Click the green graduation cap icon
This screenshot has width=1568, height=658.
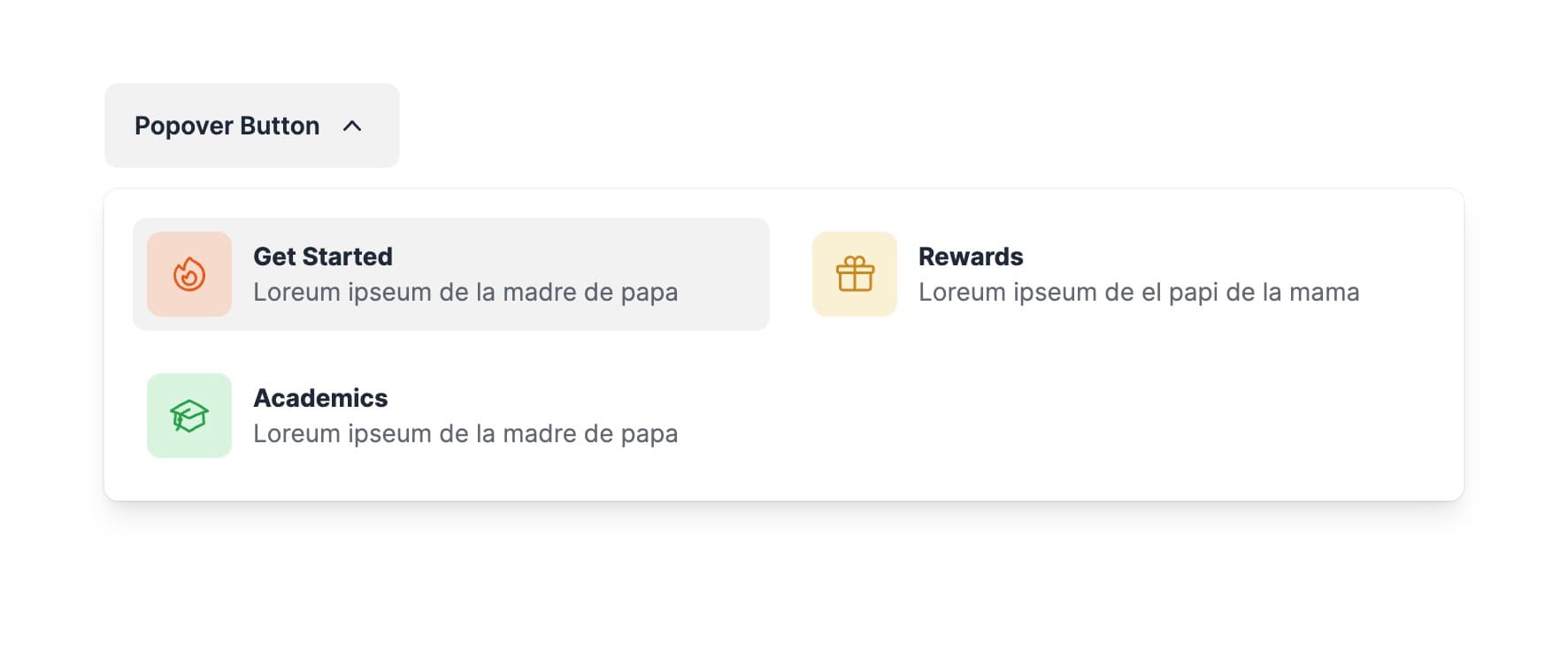tap(189, 416)
